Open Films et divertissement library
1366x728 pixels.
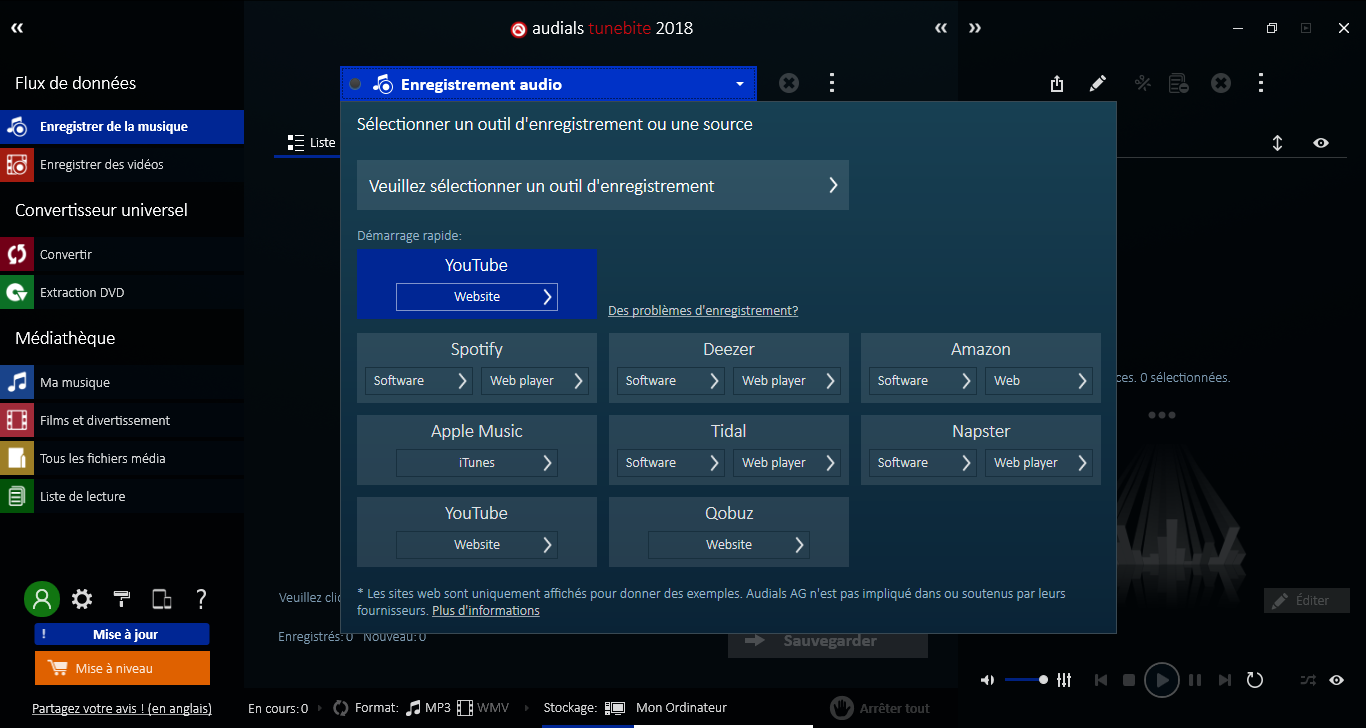(x=122, y=421)
